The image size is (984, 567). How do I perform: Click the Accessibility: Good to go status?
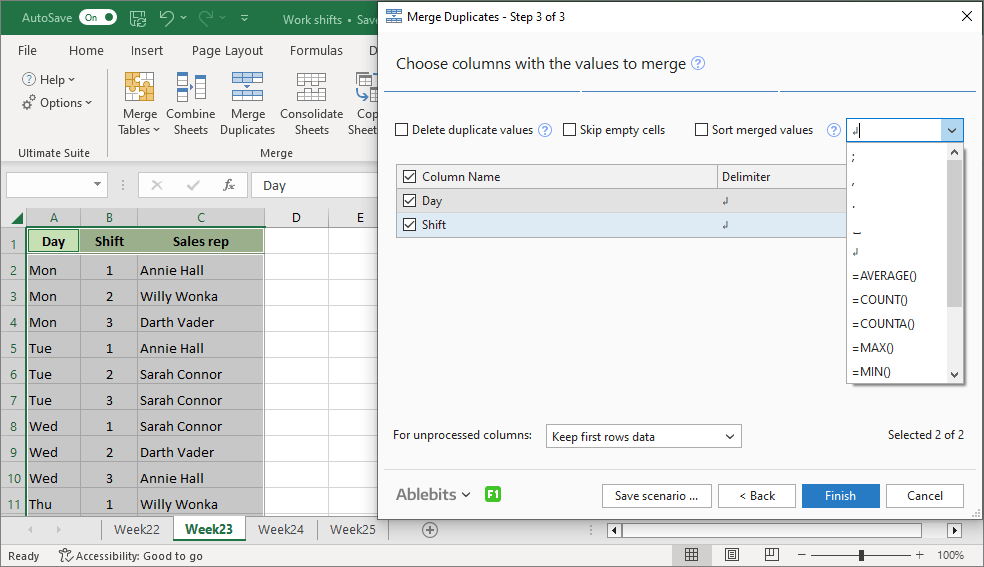131,556
